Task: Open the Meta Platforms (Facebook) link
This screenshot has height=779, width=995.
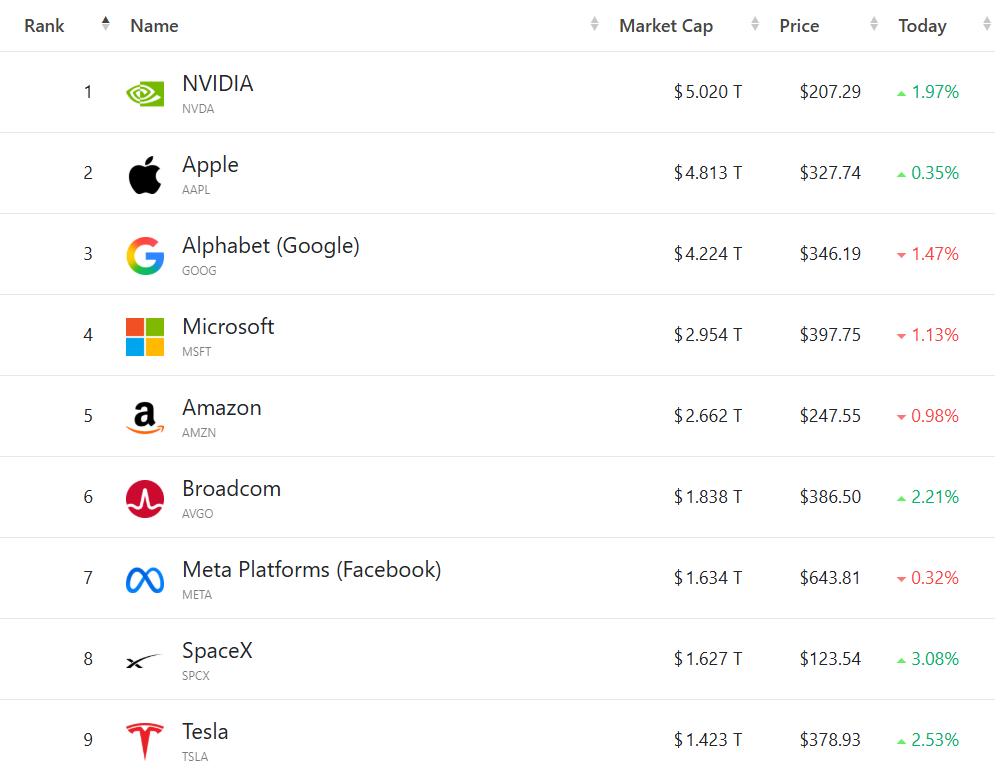Action: [x=311, y=570]
